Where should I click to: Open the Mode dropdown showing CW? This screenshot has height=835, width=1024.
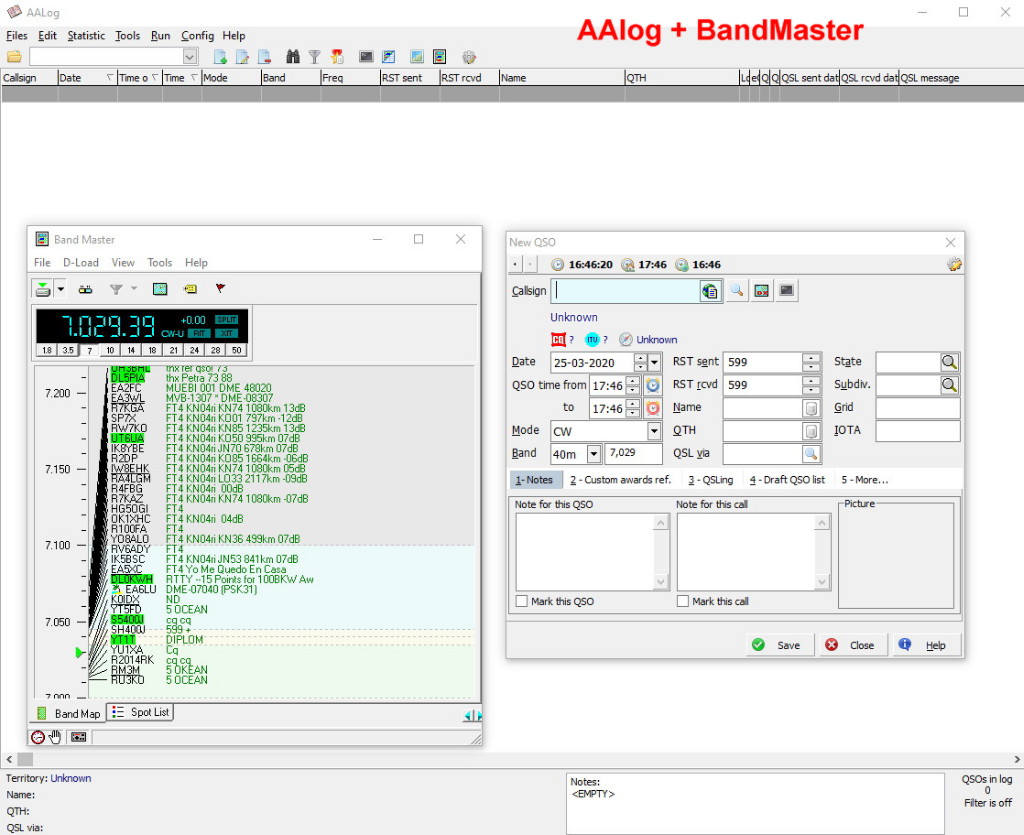[654, 431]
